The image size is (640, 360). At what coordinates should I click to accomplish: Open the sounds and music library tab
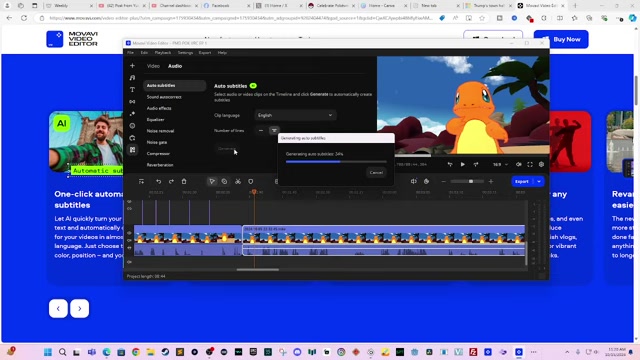tap(132, 78)
